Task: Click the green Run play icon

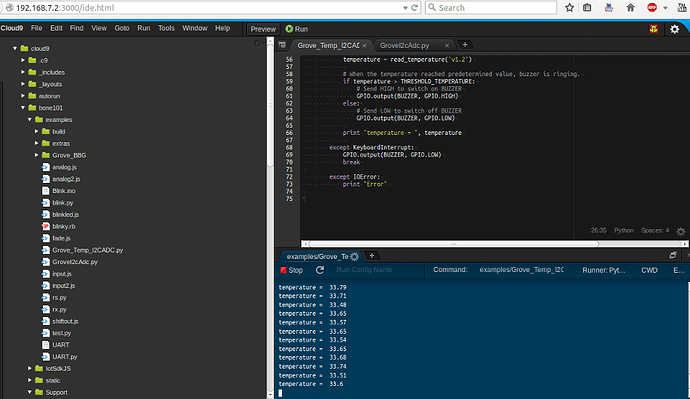Action: pyautogui.click(x=289, y=29)
